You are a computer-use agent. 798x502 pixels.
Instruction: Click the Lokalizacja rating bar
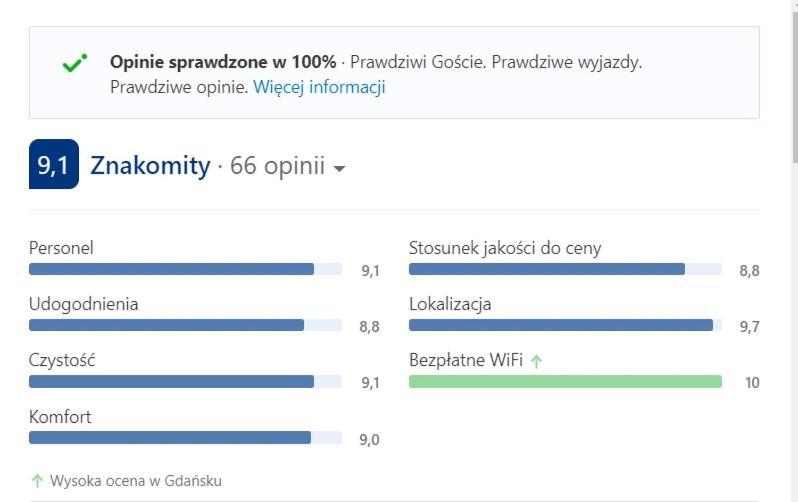[565, 325]
